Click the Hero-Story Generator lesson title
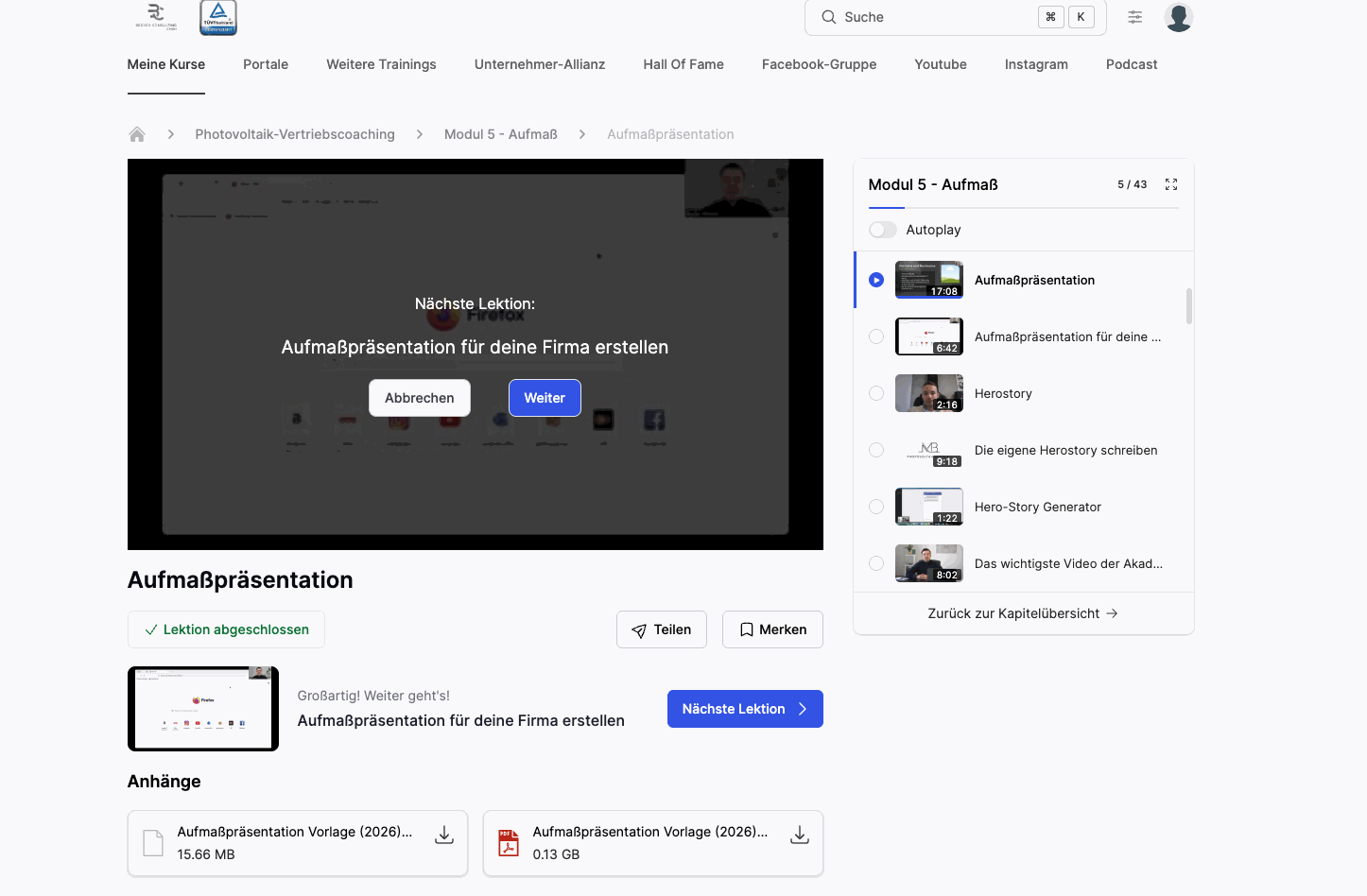1367x896 pixels. 1038,507
